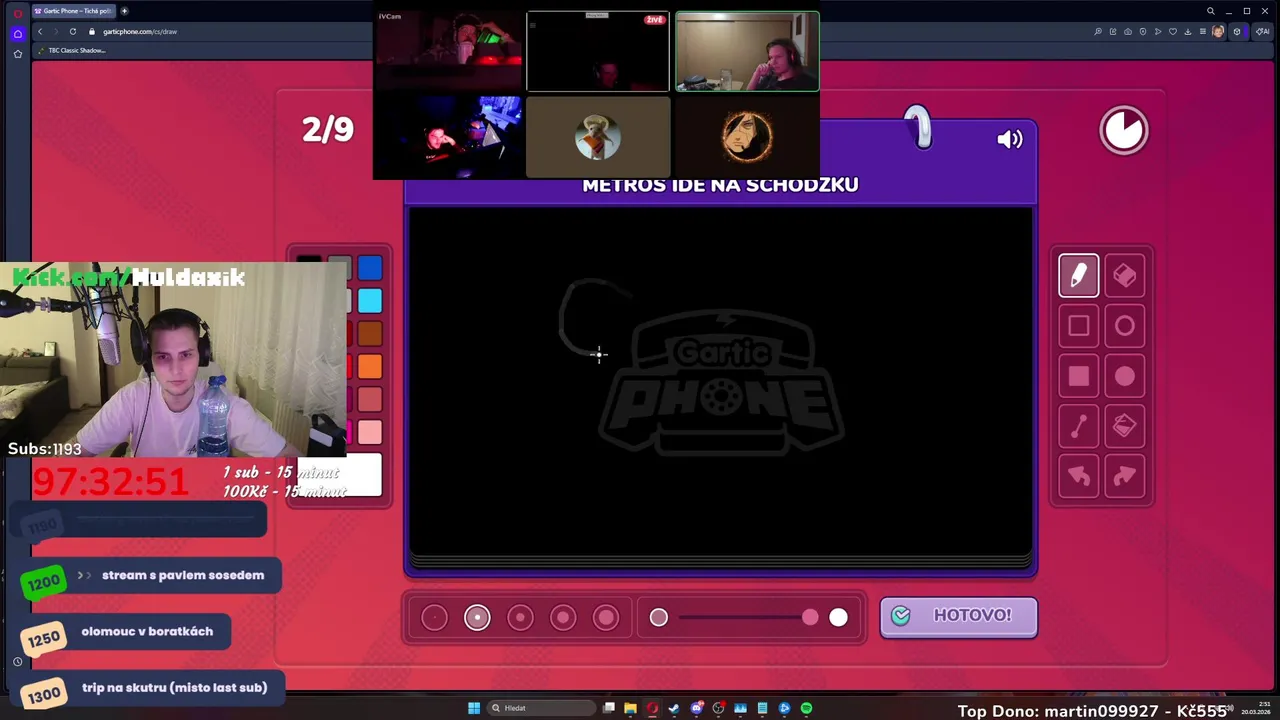Click the top-left webcam thumbnail
Image resolution: width=1280 pixels, height=720 pixels.
(449, 51)
